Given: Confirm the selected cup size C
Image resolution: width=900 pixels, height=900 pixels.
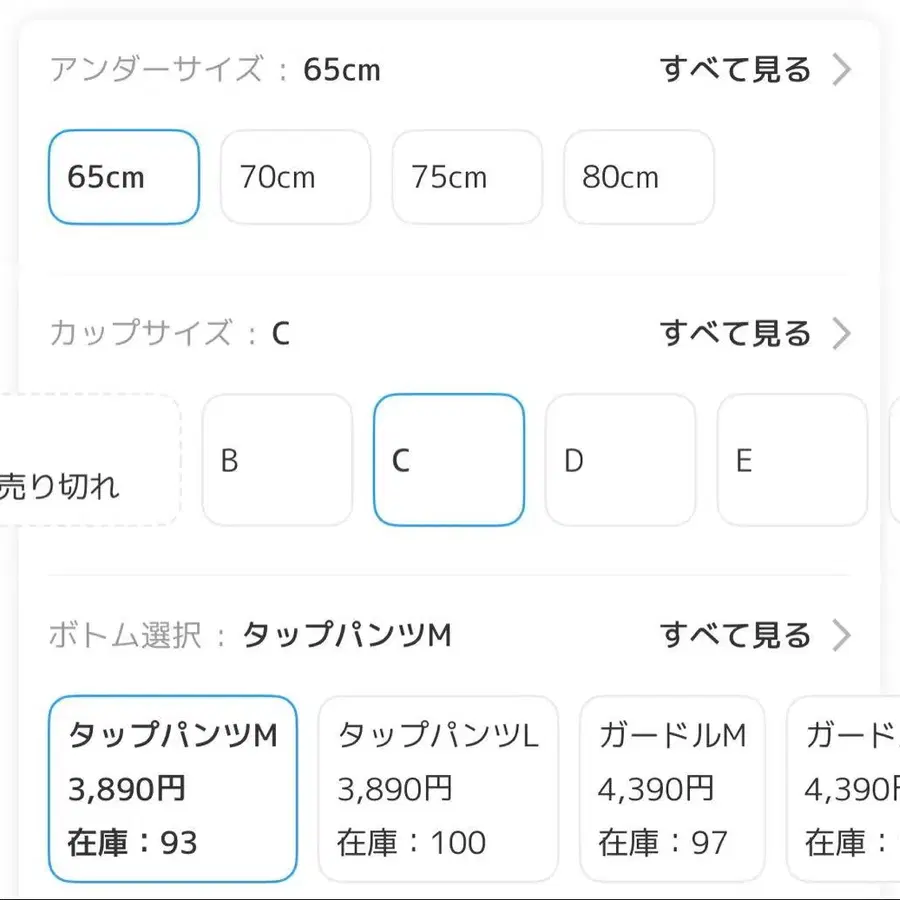Looking at the screenshot, I should click(x=448, y=460).
